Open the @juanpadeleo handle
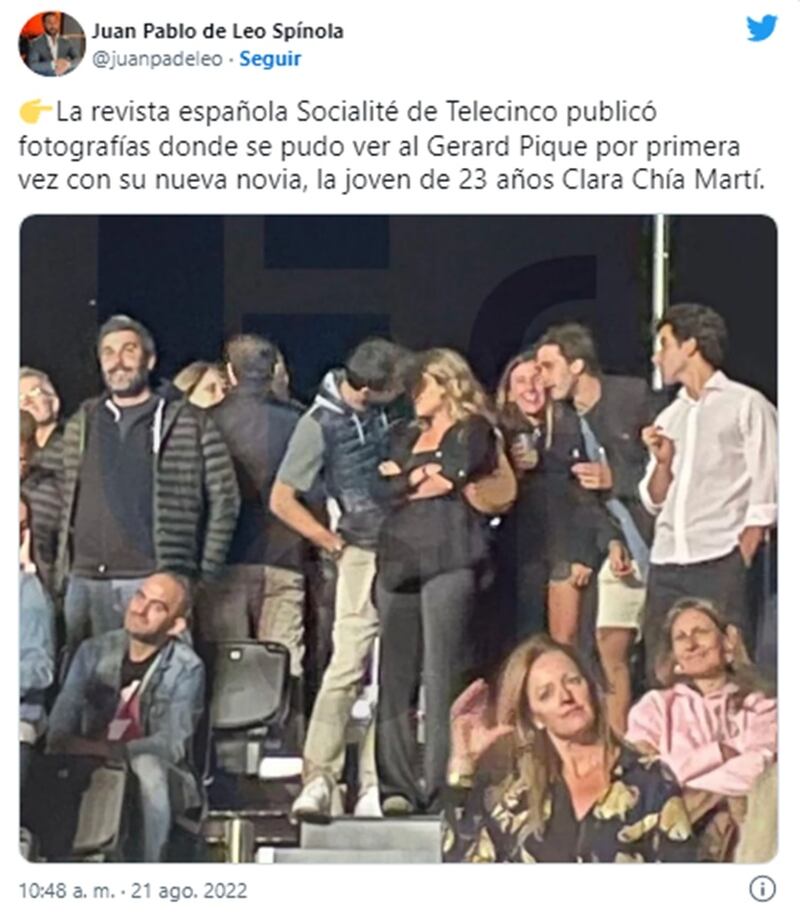The height and width of the screenshot is (913, 800). point(158,59)
